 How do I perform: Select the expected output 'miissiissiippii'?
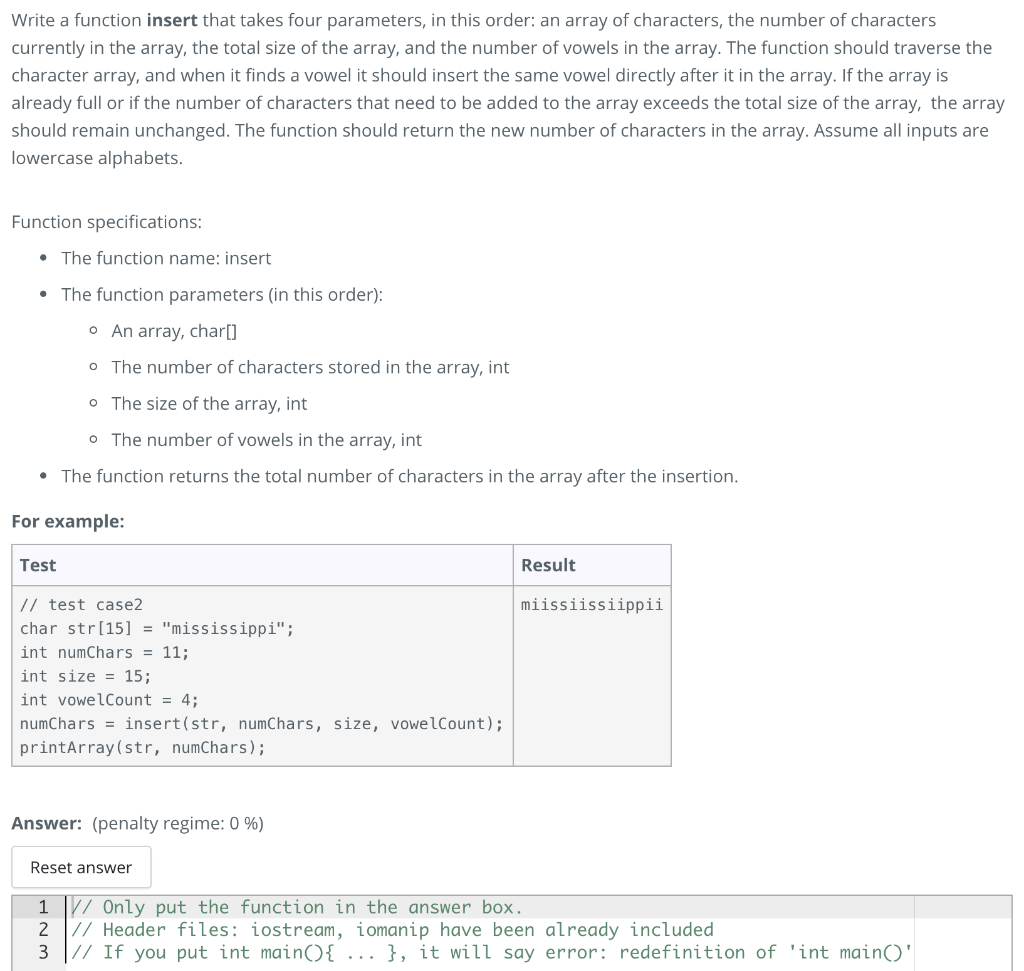[590, 604]
